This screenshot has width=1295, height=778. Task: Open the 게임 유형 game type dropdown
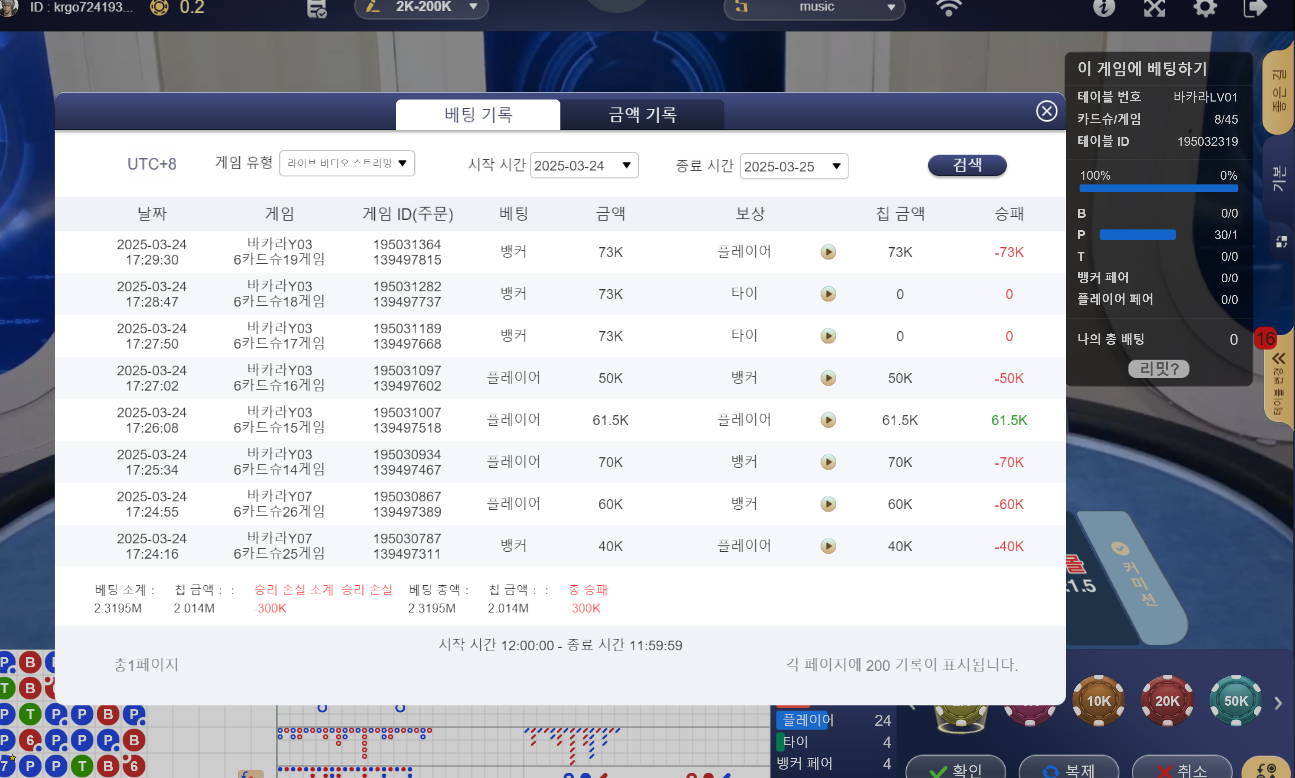(x=347, y=164)
